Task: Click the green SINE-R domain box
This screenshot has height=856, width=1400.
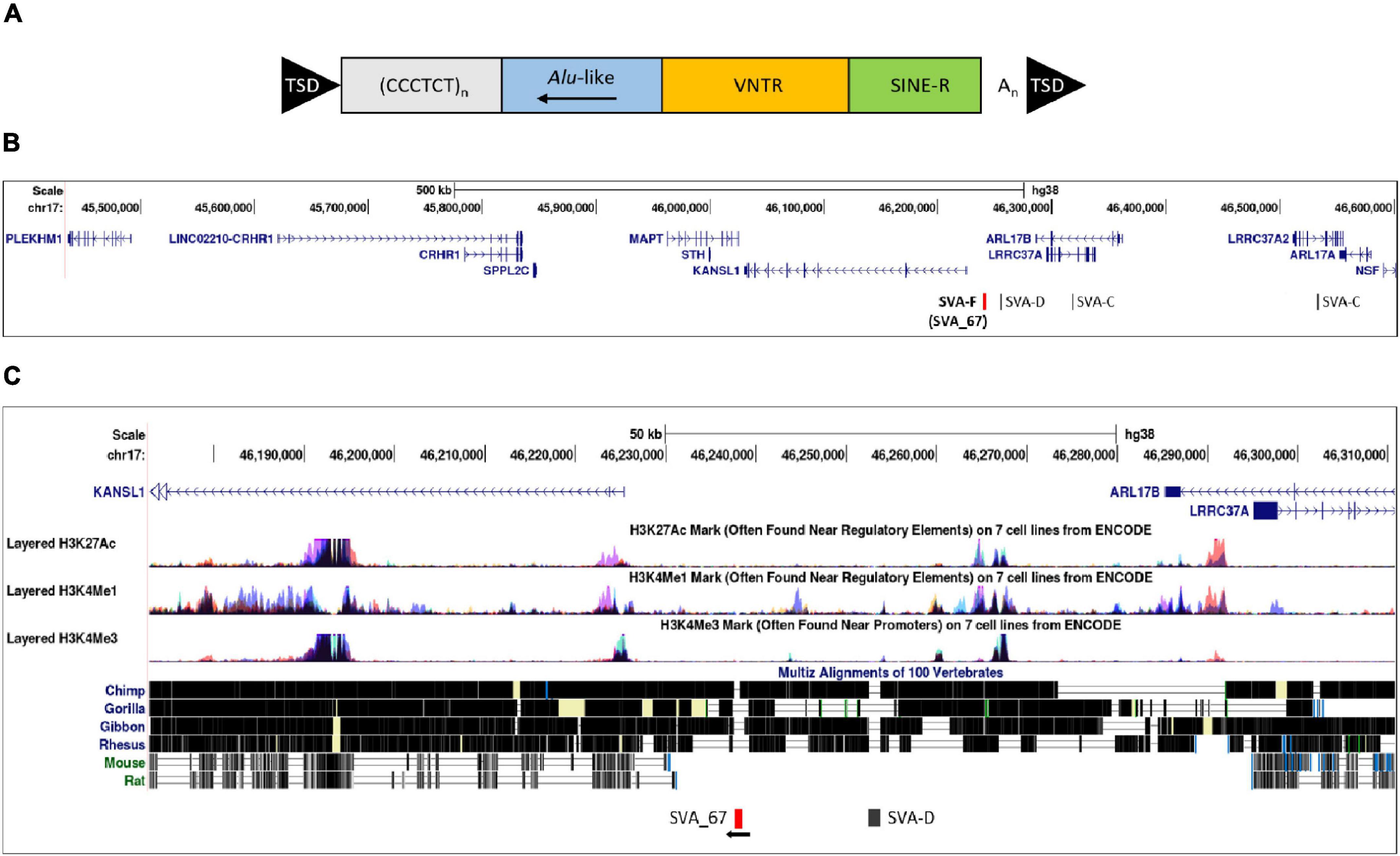Action: (915, 85)
